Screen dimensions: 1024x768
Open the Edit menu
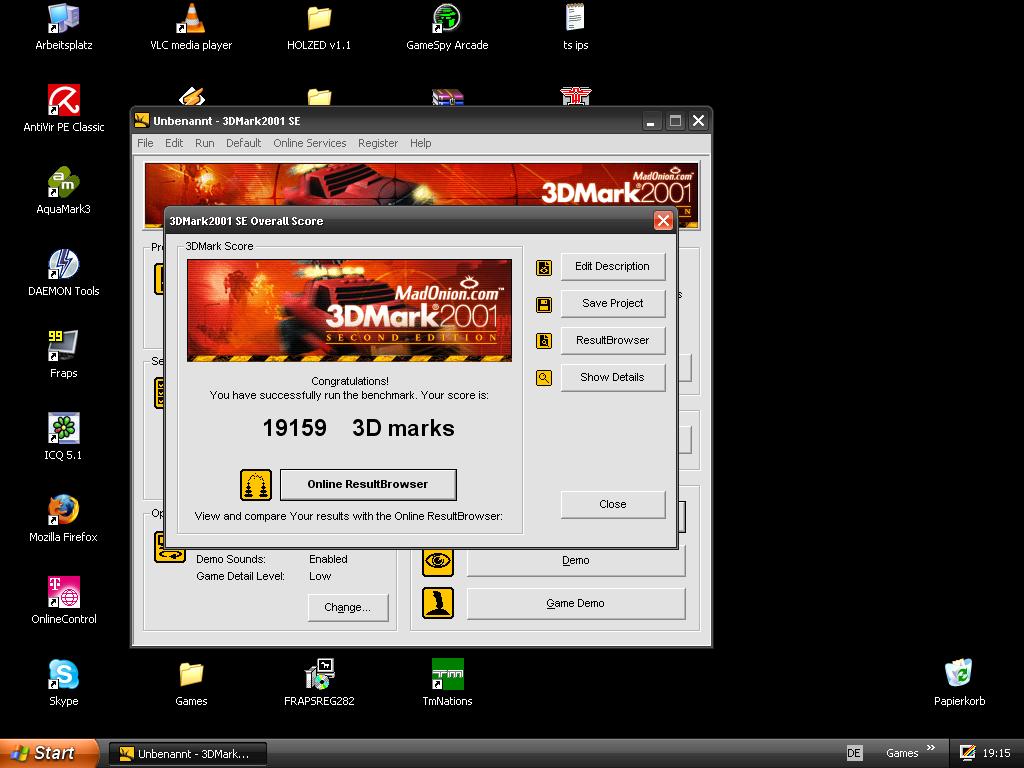pyautogui.click(x=174, y=143)
